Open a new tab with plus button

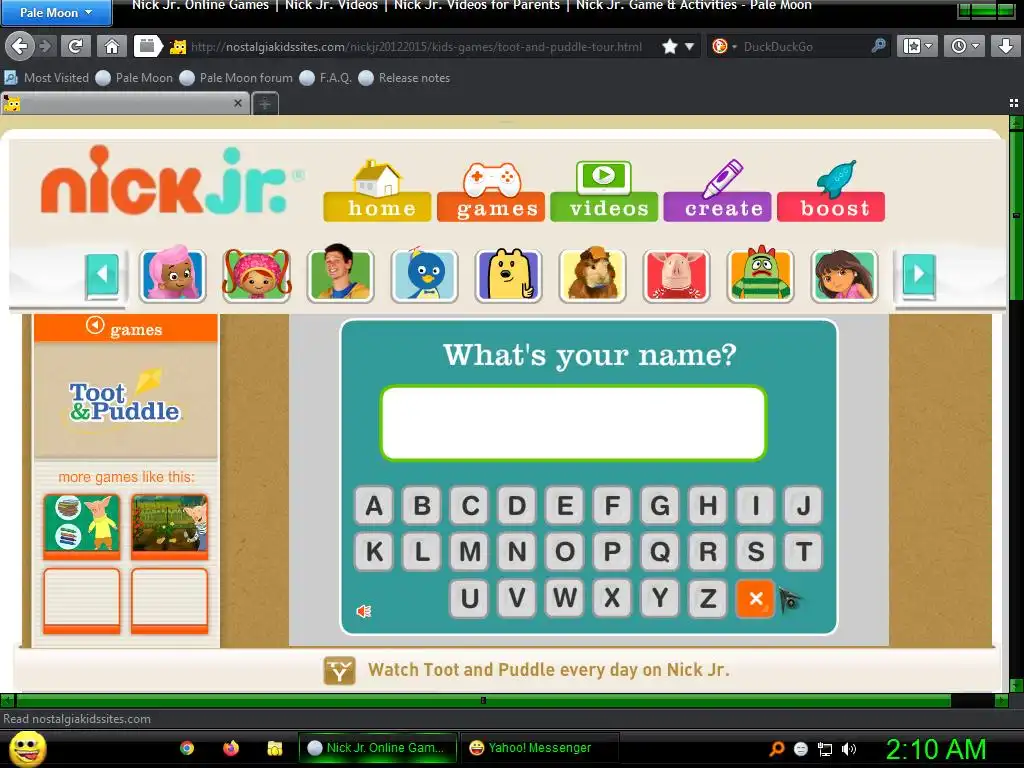point(264,103)
